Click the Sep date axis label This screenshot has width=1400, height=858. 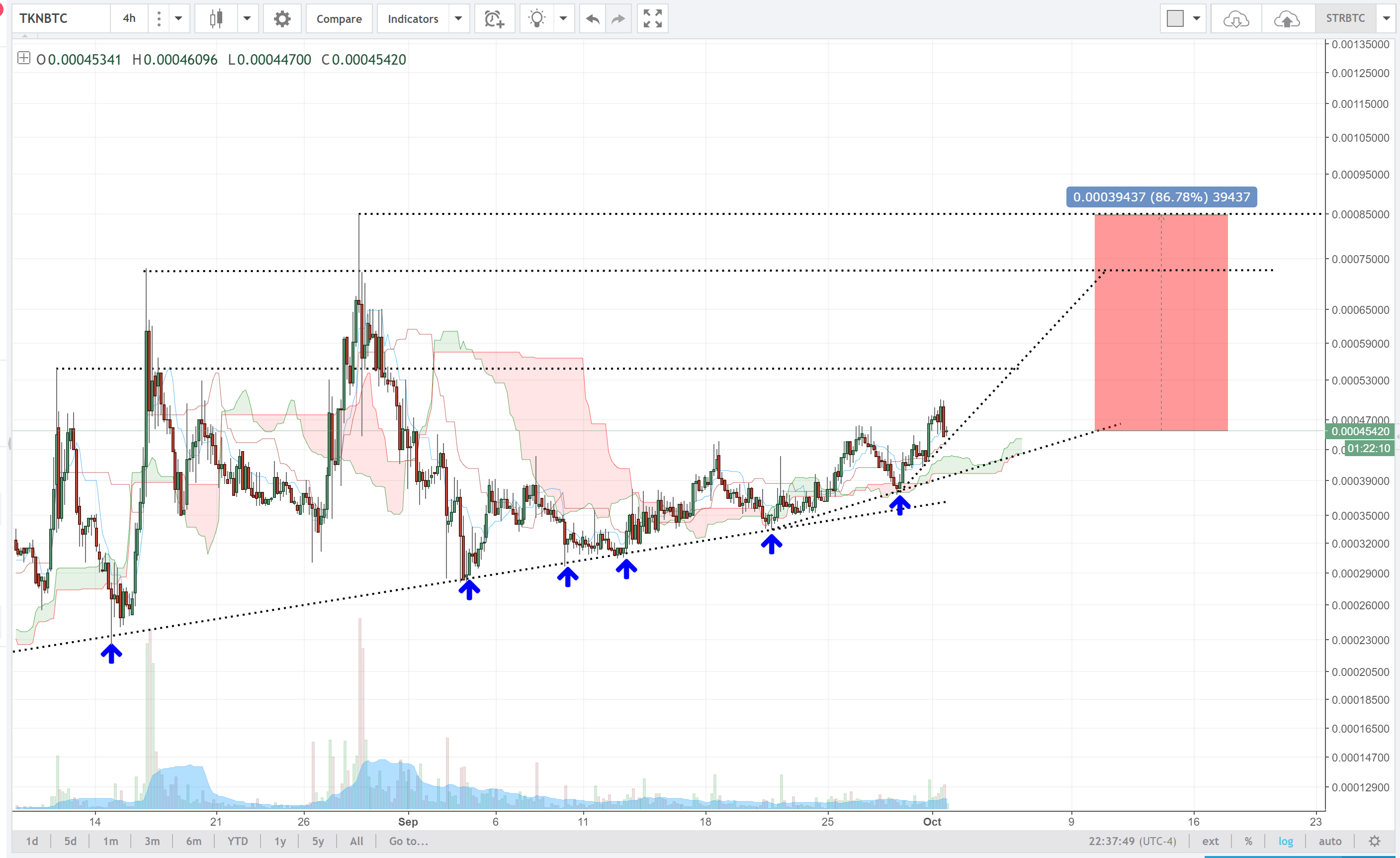408,821
